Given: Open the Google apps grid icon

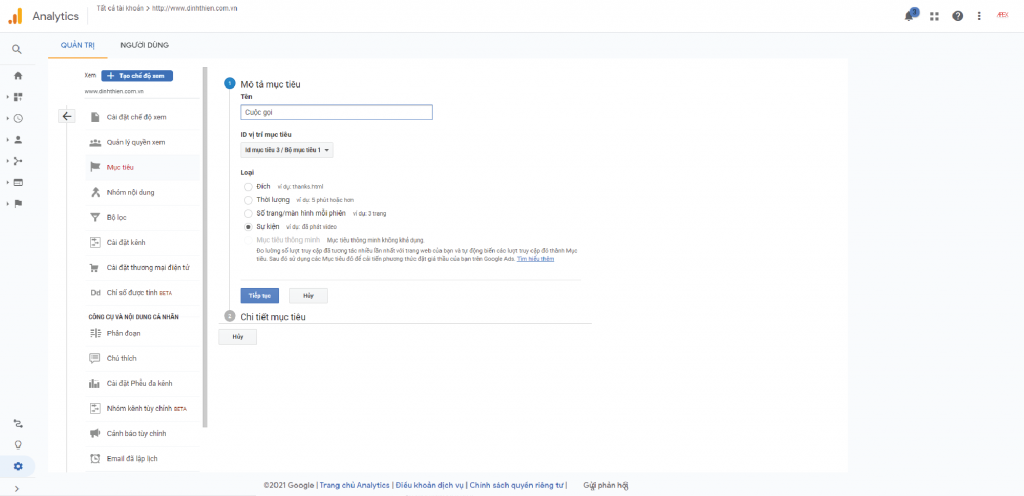Looking at the screenshot, I should pyautogui.click(x=934, y=16).
